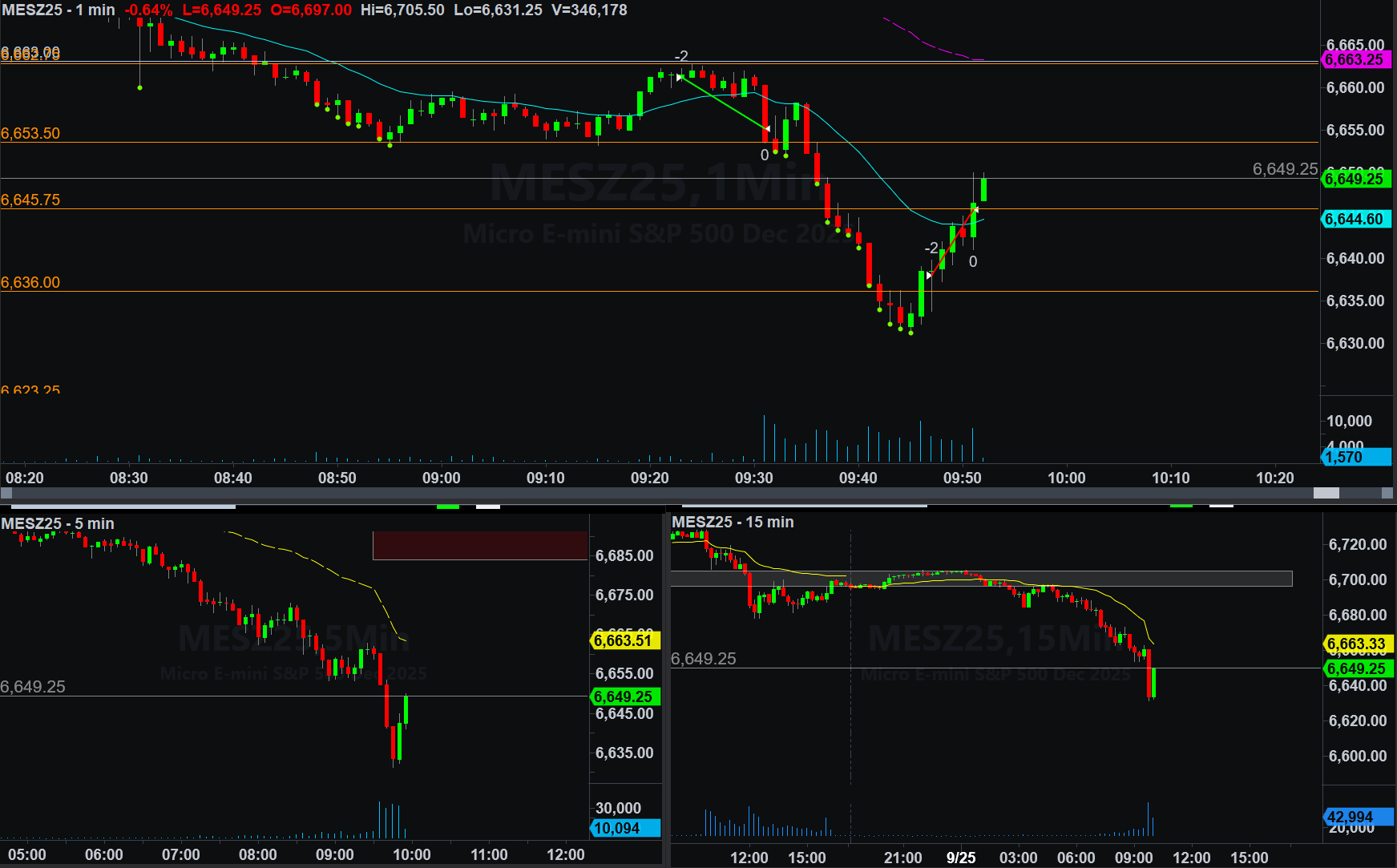Image resolution: width=1397 pixels, height=868 pixels.
Task: Click the blue 10,094 volume tag on 5 min chart
Action: (x=624, y=828)
